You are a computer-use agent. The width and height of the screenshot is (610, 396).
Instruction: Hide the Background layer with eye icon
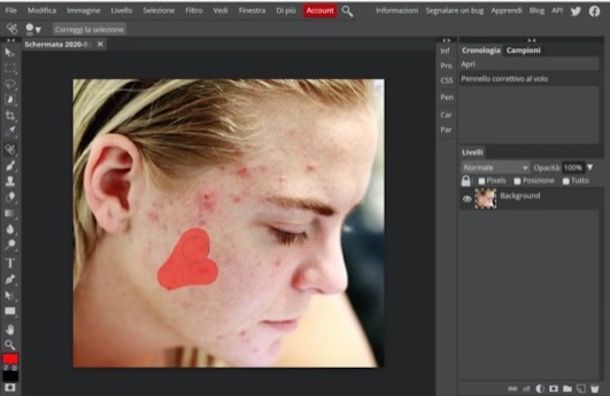click(467, 199)
